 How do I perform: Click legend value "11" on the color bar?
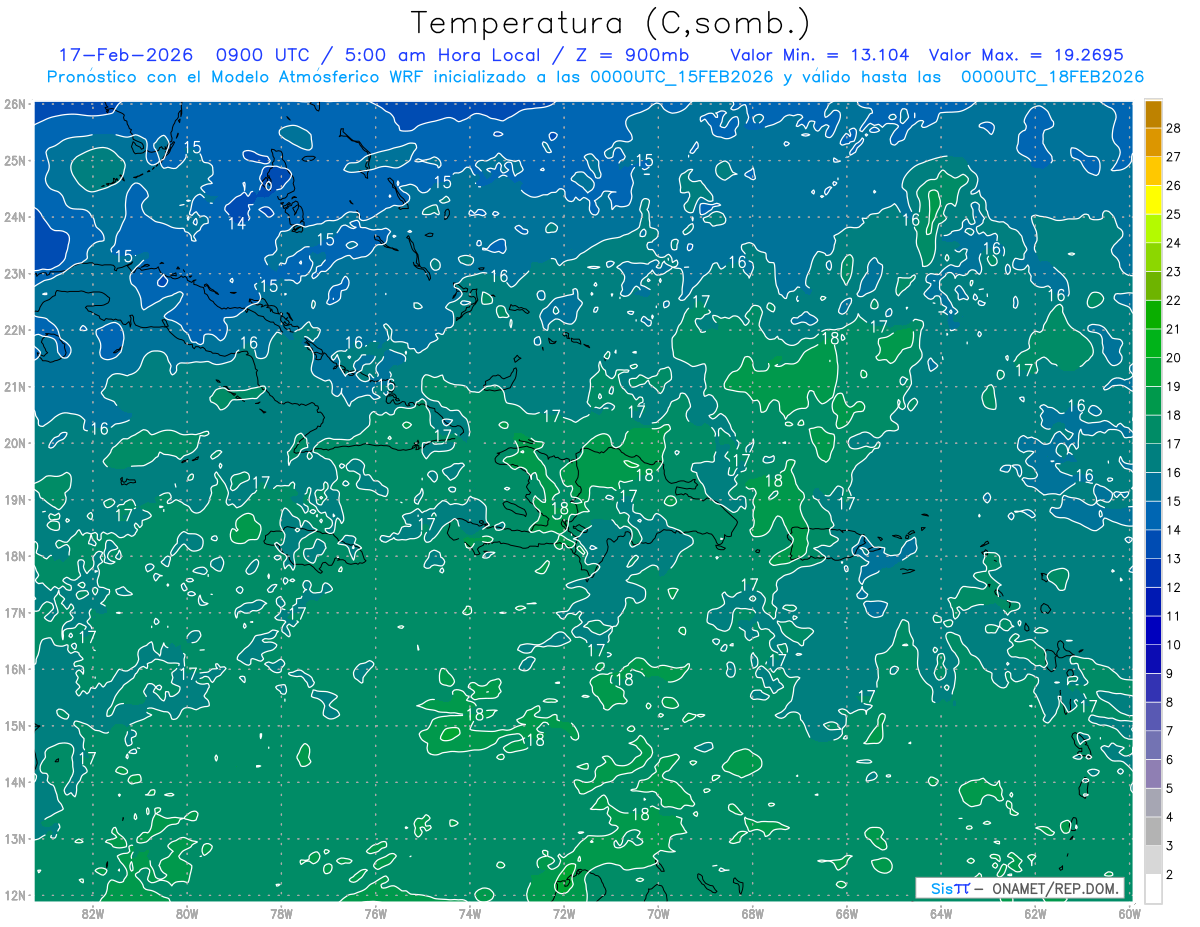point(1173,616)
